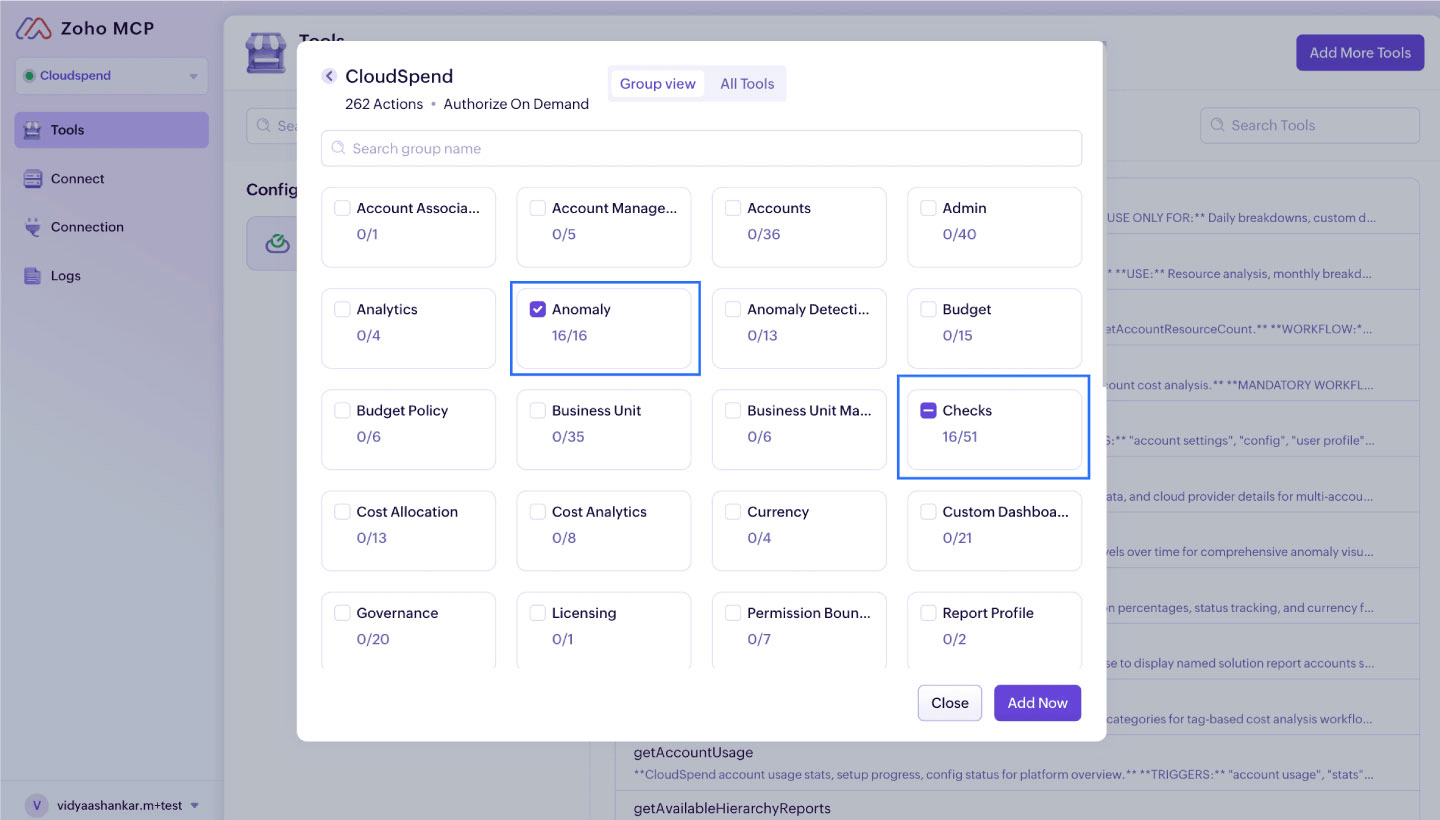Click the 0/36 count under Accounts
Screen dimensions: 1440x820
(x=764, y=235)
